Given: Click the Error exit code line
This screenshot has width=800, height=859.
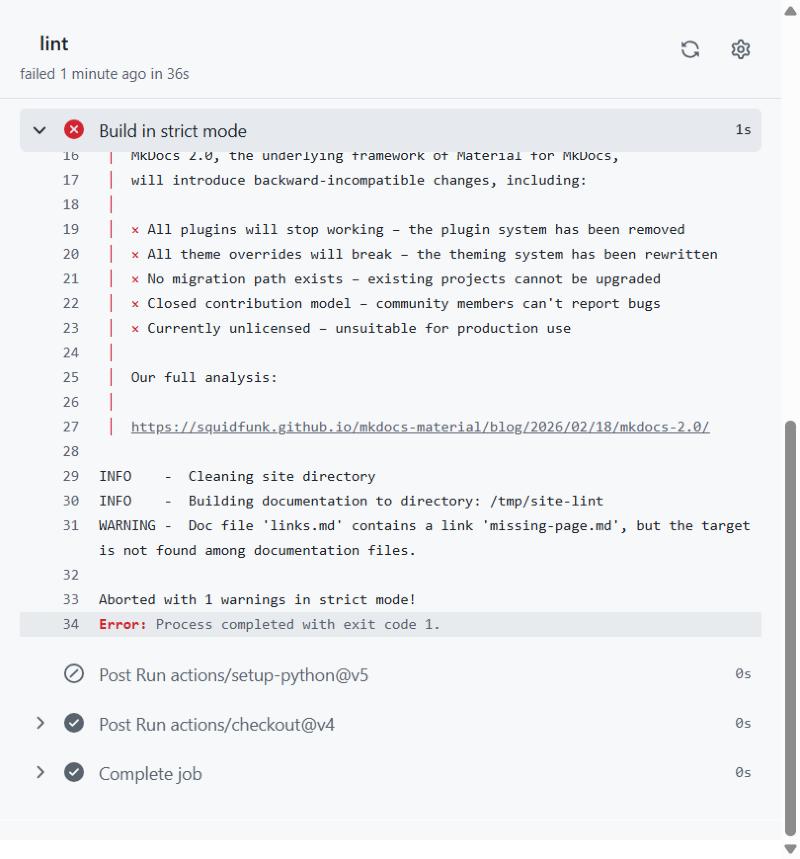Looking at the screenshot, I should pyautogui.click(x=390, y=625).
